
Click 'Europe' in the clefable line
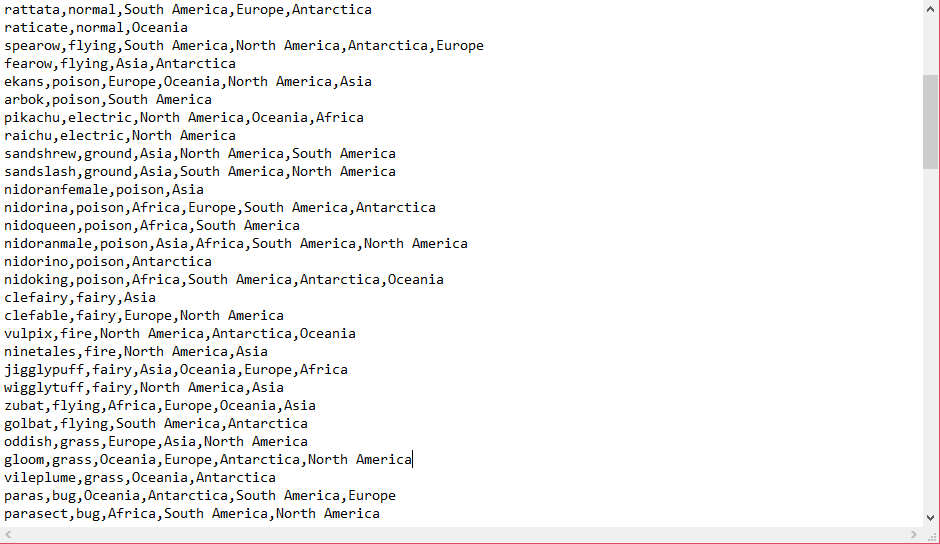[x=147, y=315]
